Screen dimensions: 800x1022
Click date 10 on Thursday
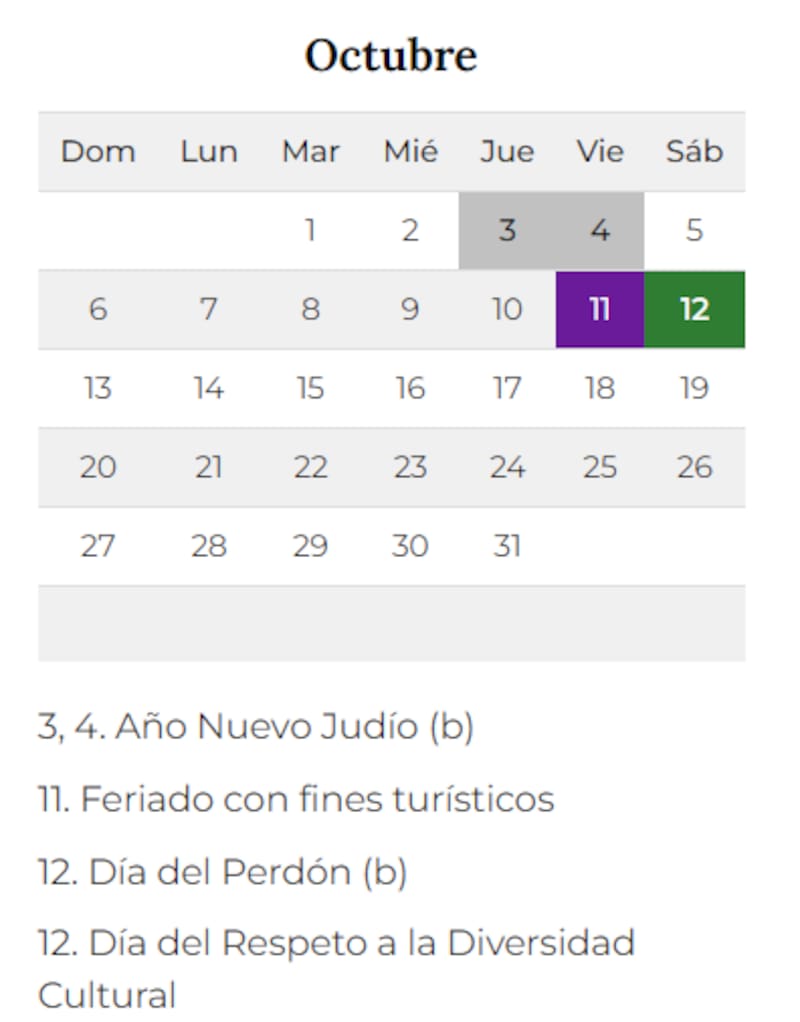[507, 309]
